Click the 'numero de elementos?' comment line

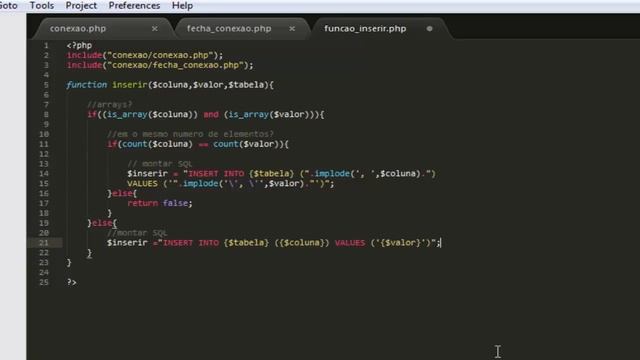click(190, 134)
